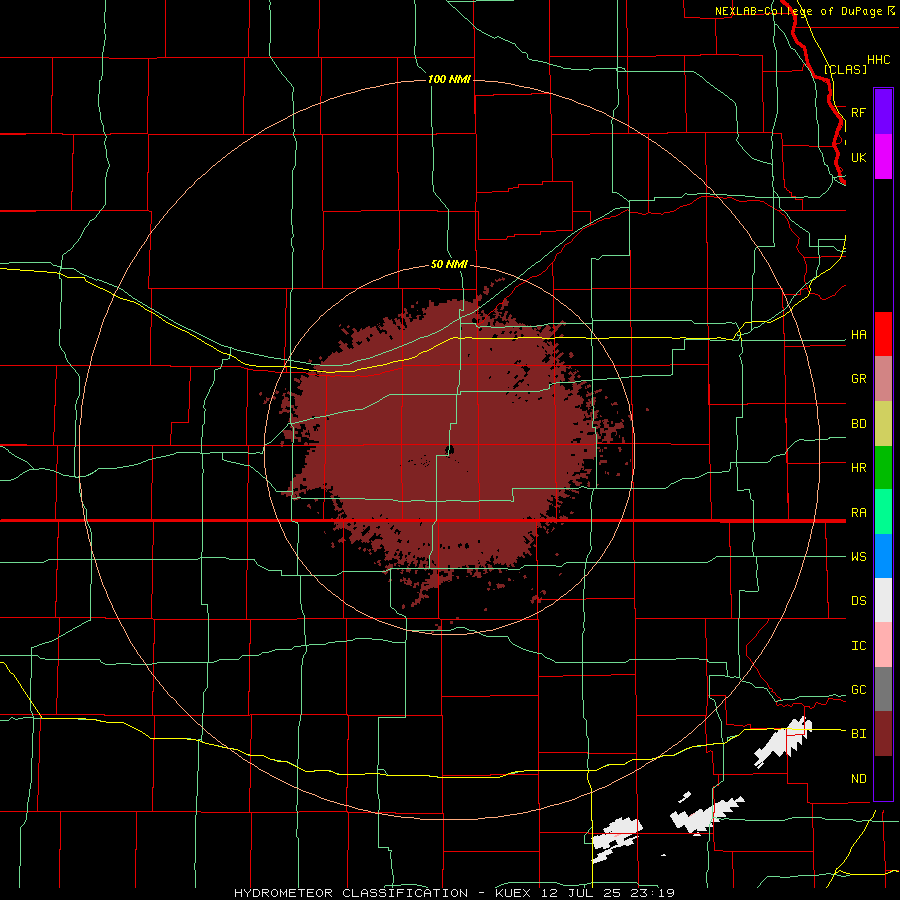Click the BI legend label
The width and height of the screenshot is (900, 900).
[x=858, y=734]
